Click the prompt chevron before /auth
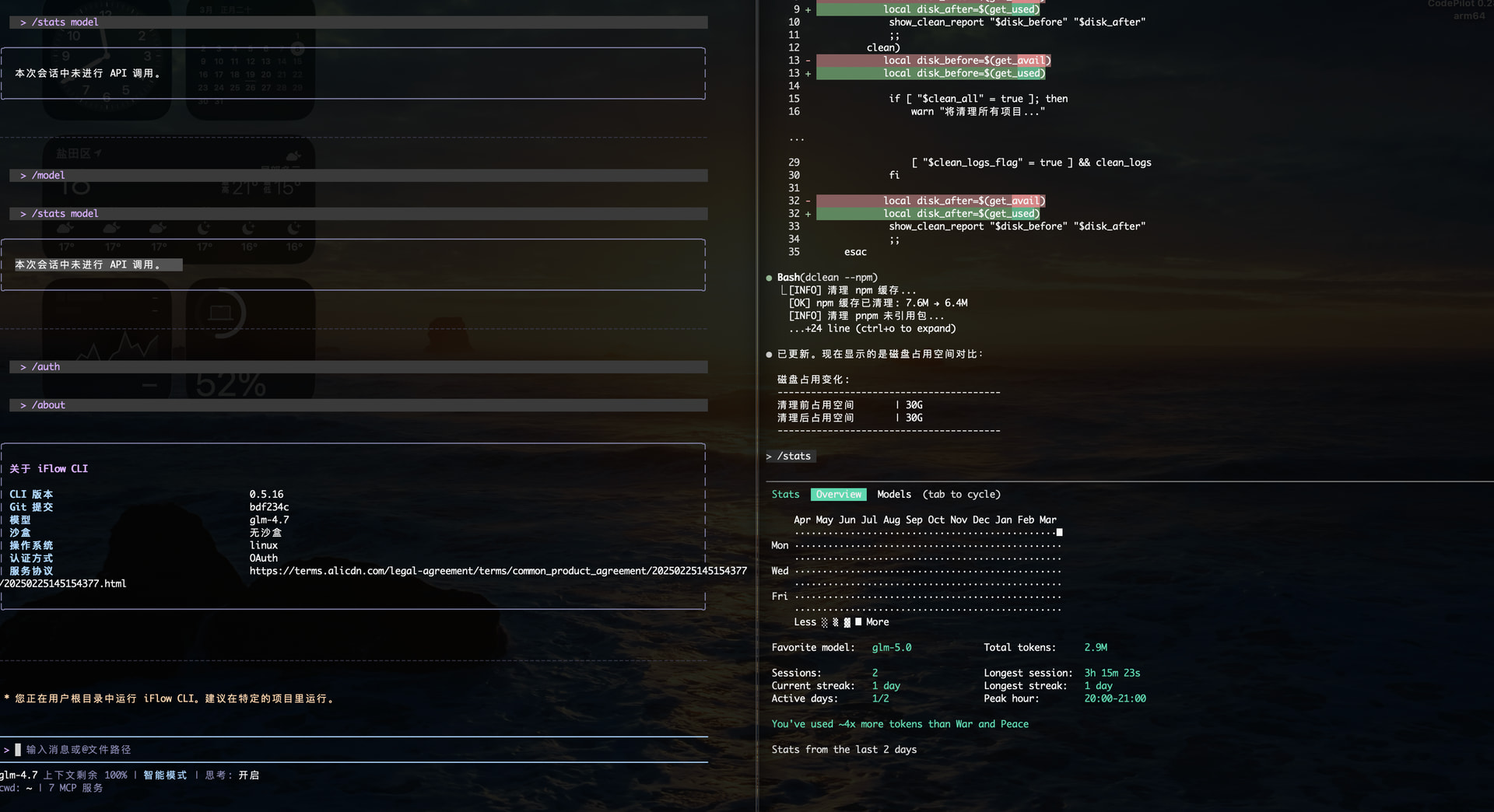 pos(23,367)
